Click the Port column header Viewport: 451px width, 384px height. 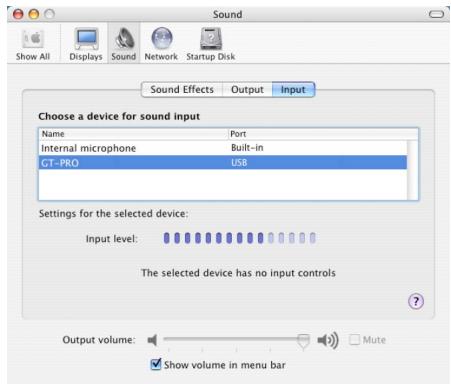click(x=323, y=134)
